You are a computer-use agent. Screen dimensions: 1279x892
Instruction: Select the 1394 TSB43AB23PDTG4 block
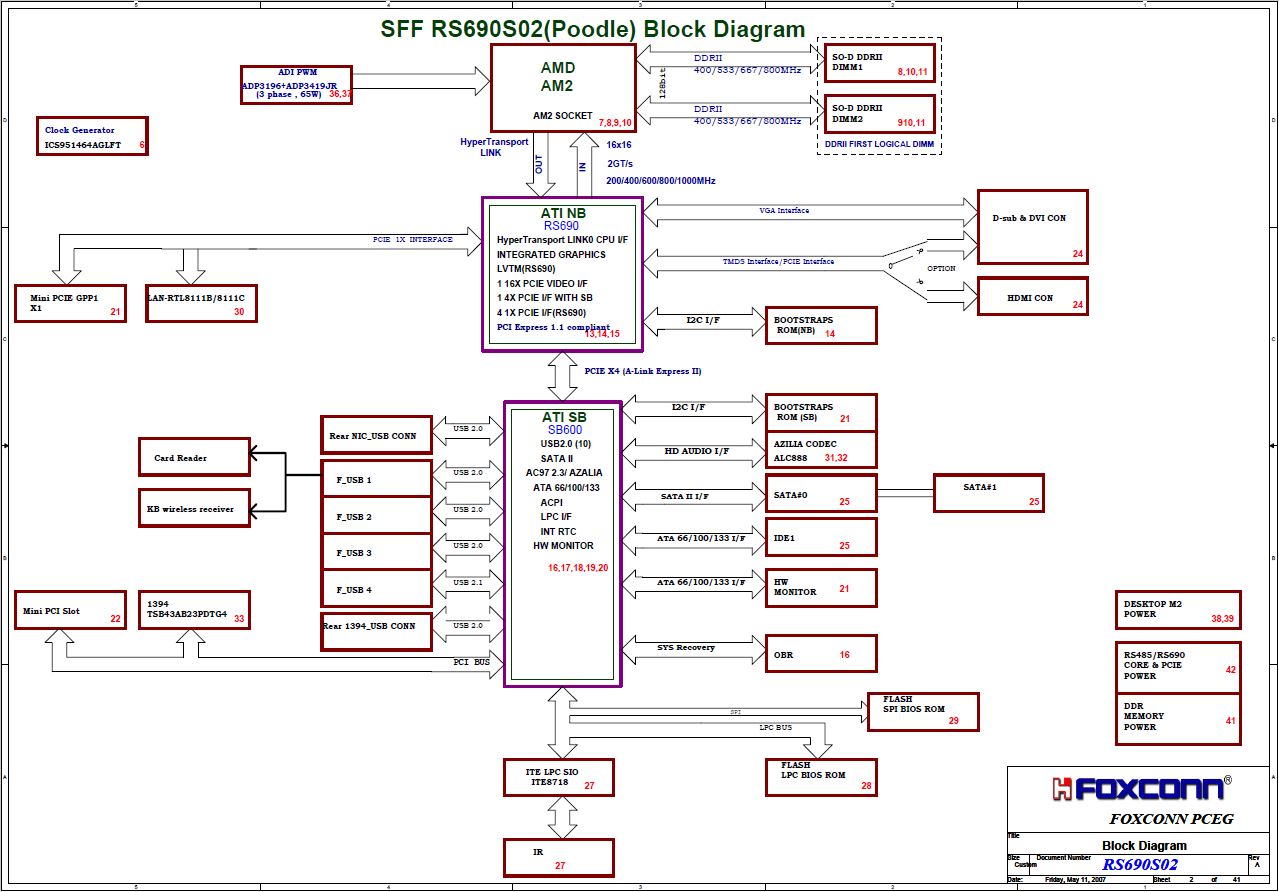coord(194,610)
